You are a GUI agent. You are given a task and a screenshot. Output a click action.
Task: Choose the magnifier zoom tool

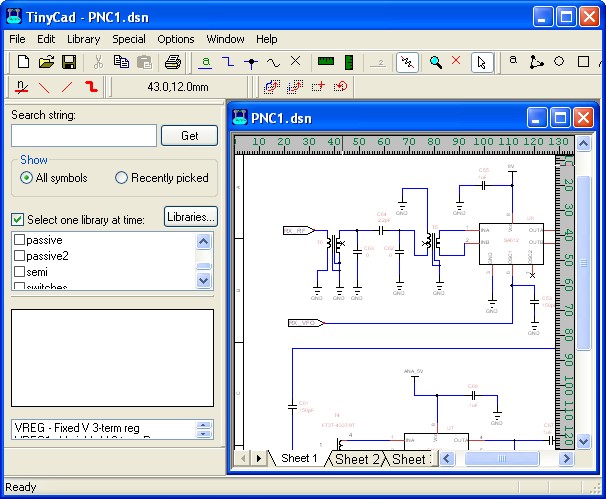436,62
